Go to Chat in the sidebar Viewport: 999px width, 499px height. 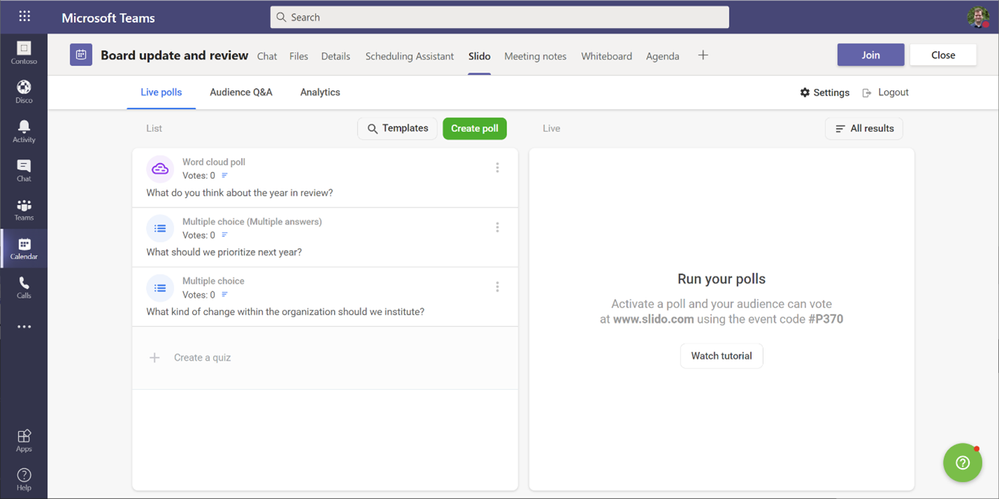tap(24, 170)
